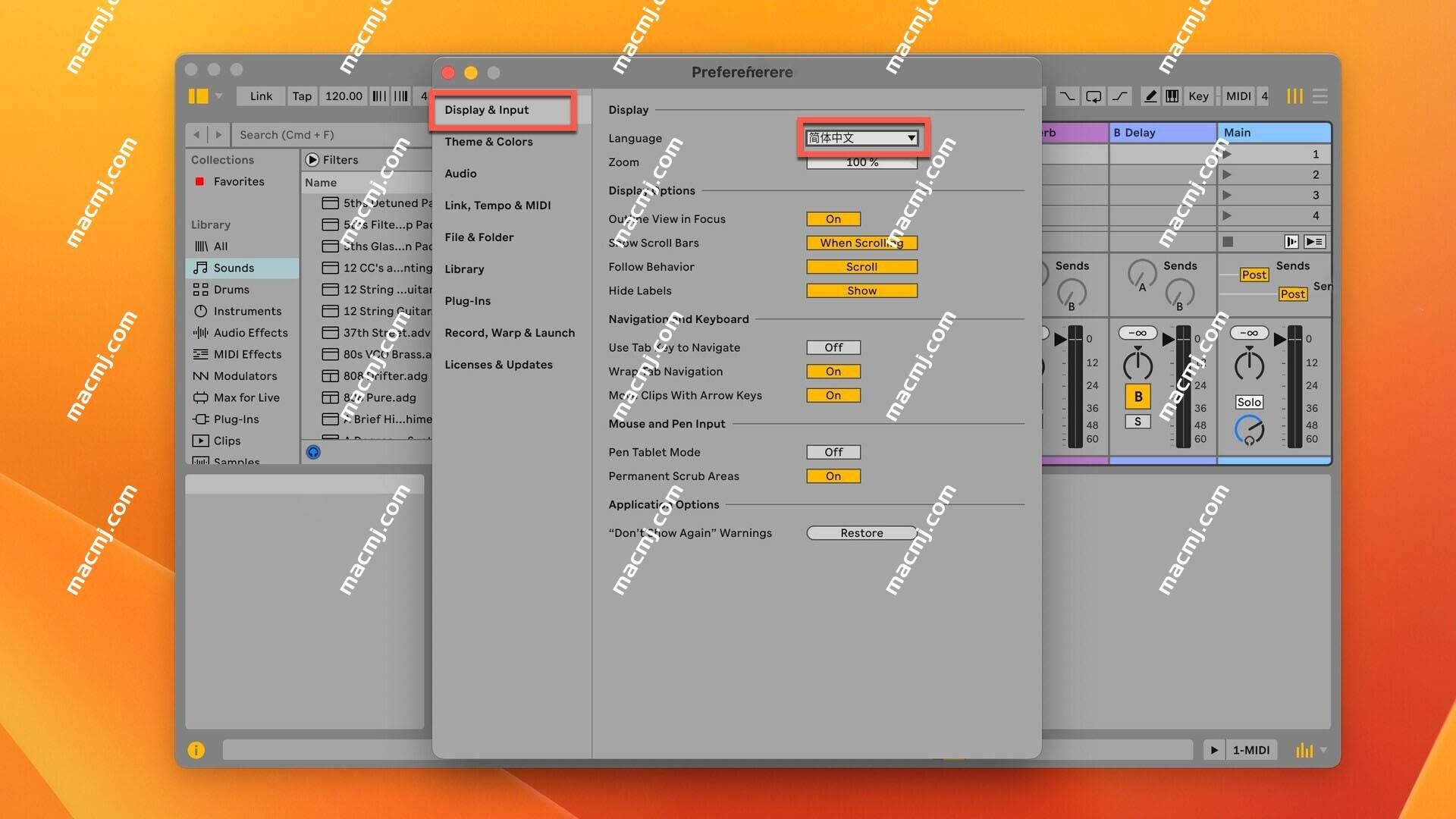Toggle Move Clips With Arrow Keys off
The image size is (1456, 819).
833,394
